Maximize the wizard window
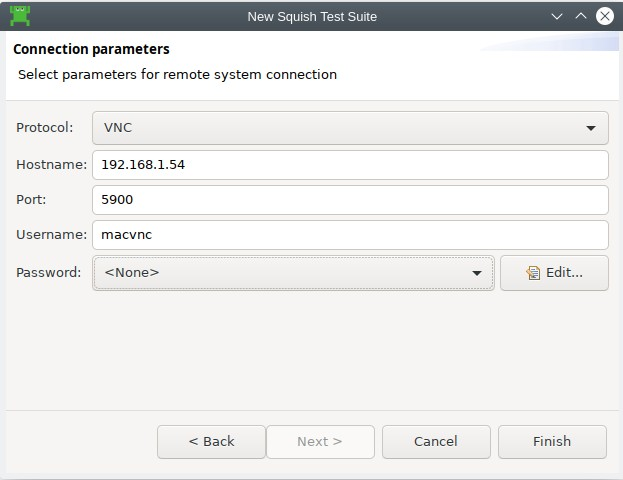This screenshot has width=623, height=480. pos(580,16)
